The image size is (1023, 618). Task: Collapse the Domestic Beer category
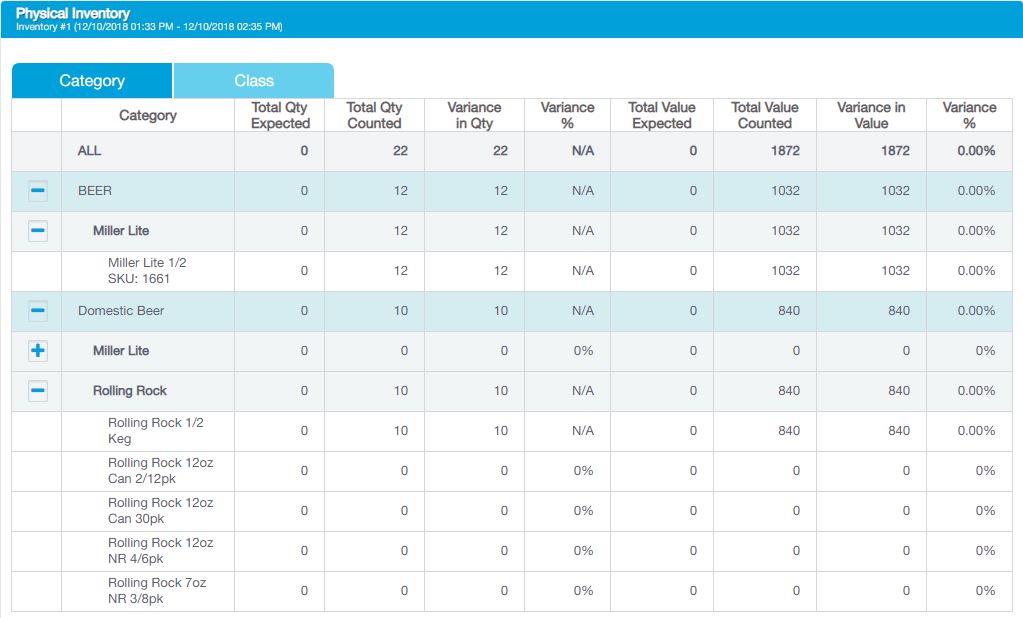38,311
